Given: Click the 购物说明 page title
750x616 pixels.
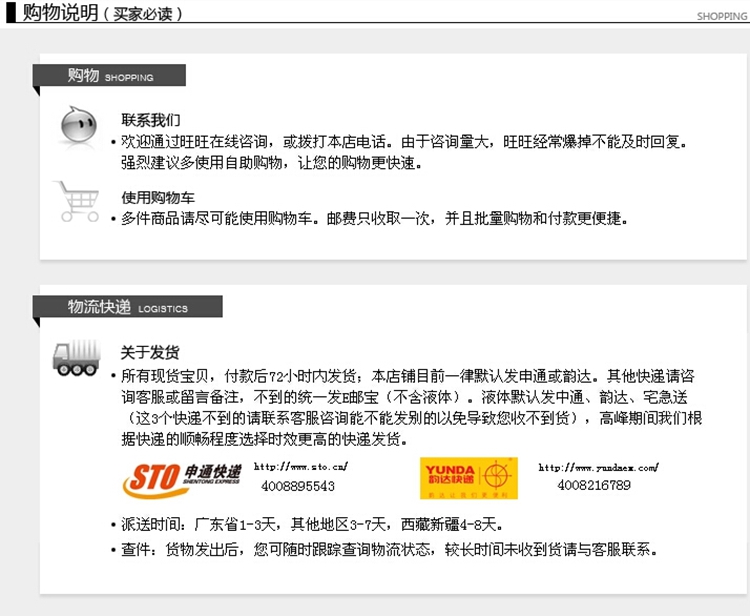Looking at the screenshot, I should point(60,12).
